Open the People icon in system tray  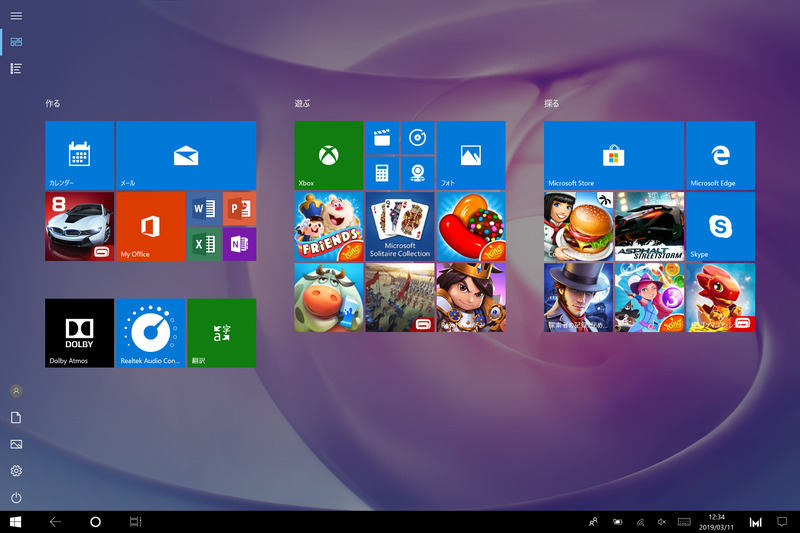click(593, 522)
